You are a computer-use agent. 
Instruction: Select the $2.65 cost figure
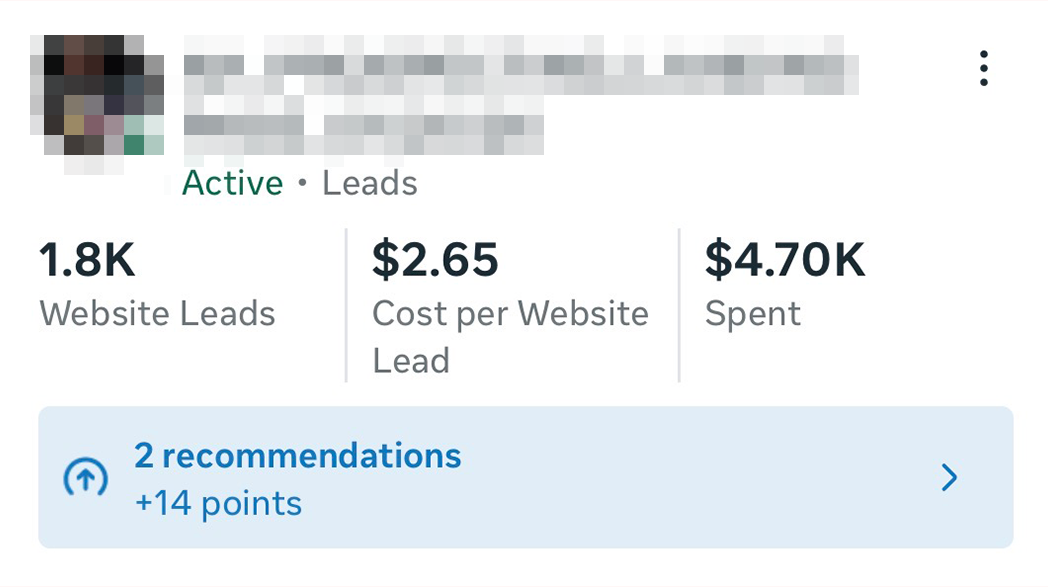pyautogui.click(x=435, y=260)
